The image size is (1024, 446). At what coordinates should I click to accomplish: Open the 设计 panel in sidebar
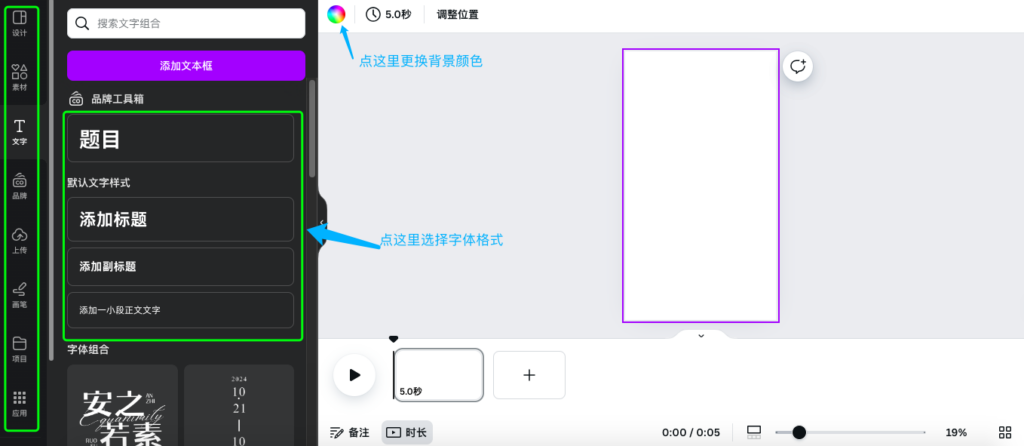[x=20, y=22]
